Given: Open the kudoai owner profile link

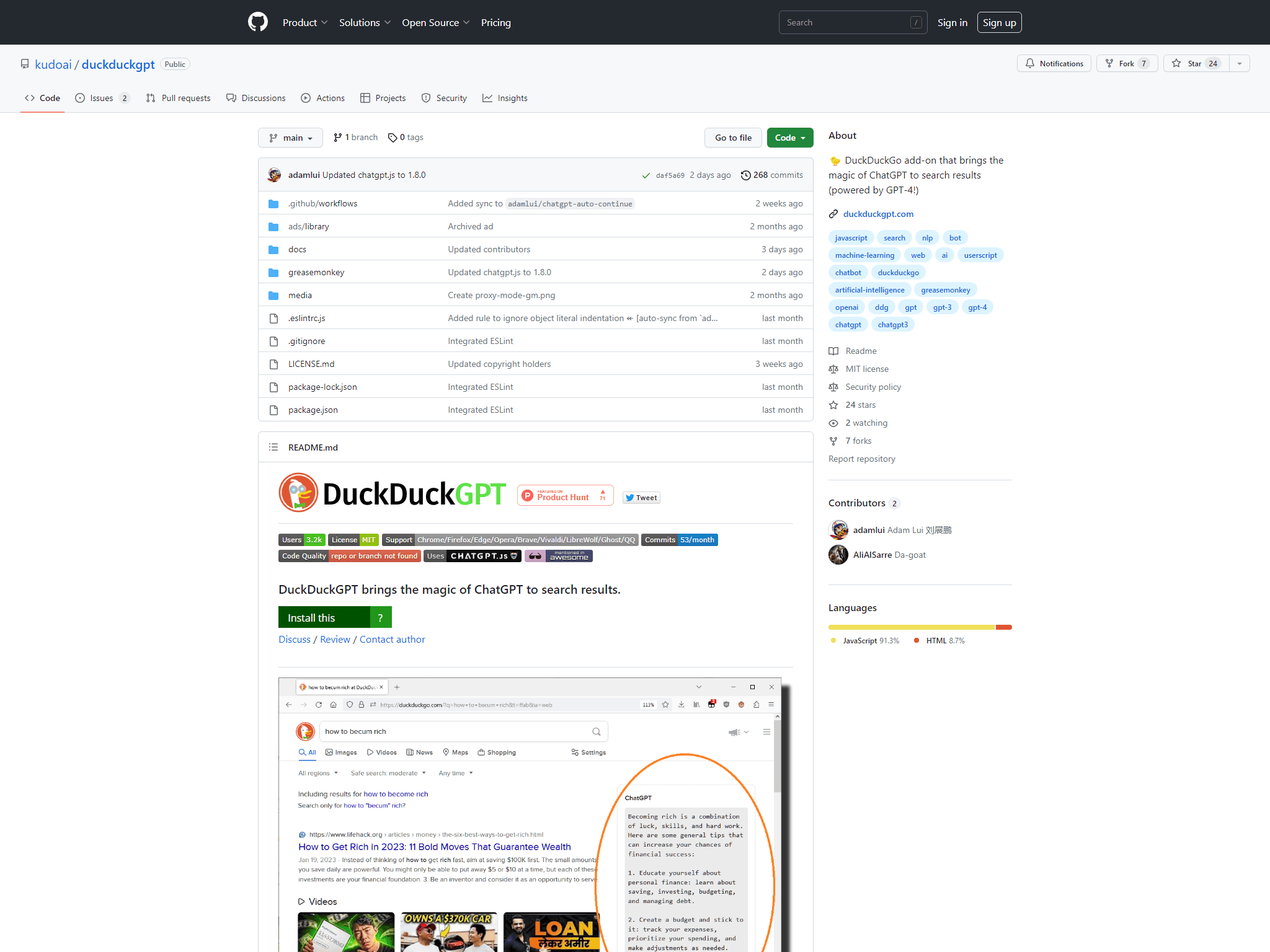Looking at the screenshot, I should pyautogui.click(x=53, y=64).
